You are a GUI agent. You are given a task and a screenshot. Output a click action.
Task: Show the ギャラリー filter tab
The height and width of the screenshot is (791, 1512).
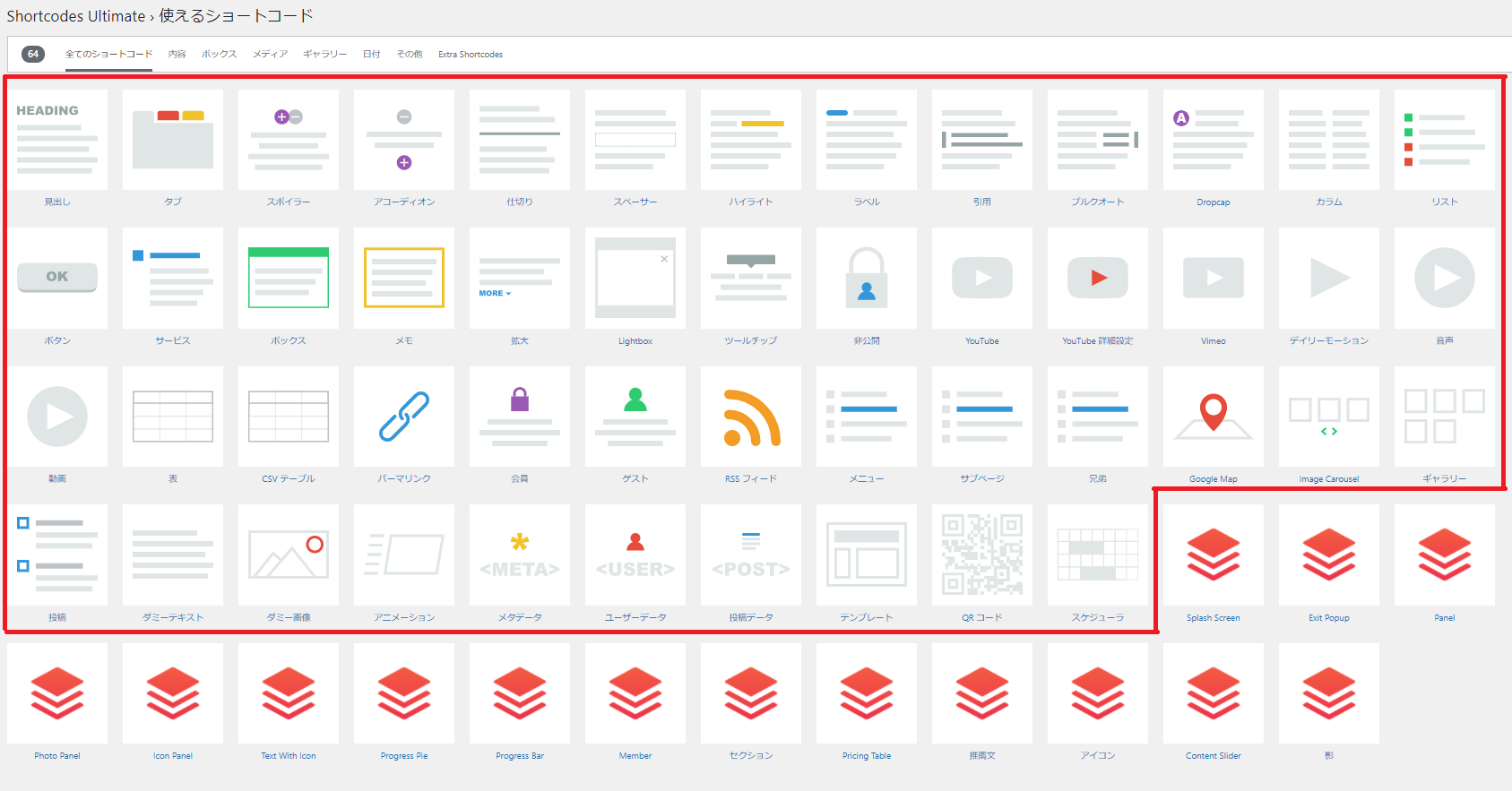point(325,55)
